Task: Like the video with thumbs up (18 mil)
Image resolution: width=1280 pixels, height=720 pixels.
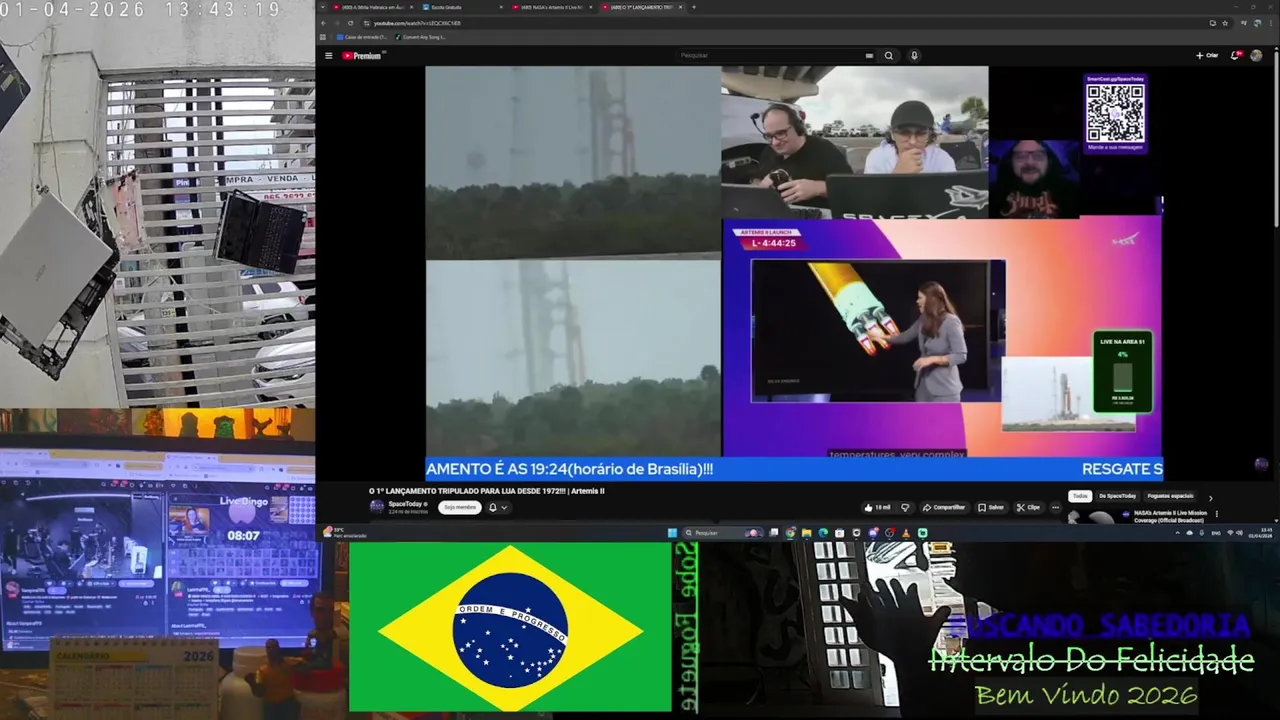Action: tap(876, 507)
